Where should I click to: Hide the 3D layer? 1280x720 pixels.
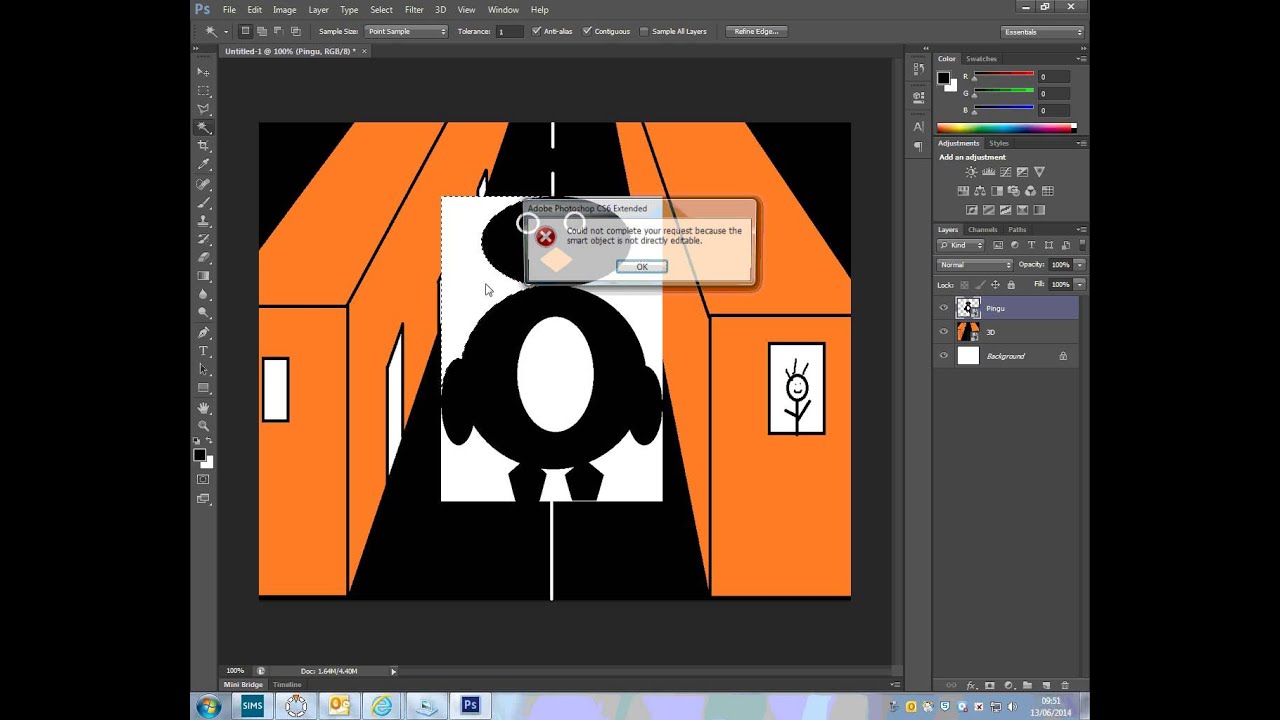click(943, 332)
